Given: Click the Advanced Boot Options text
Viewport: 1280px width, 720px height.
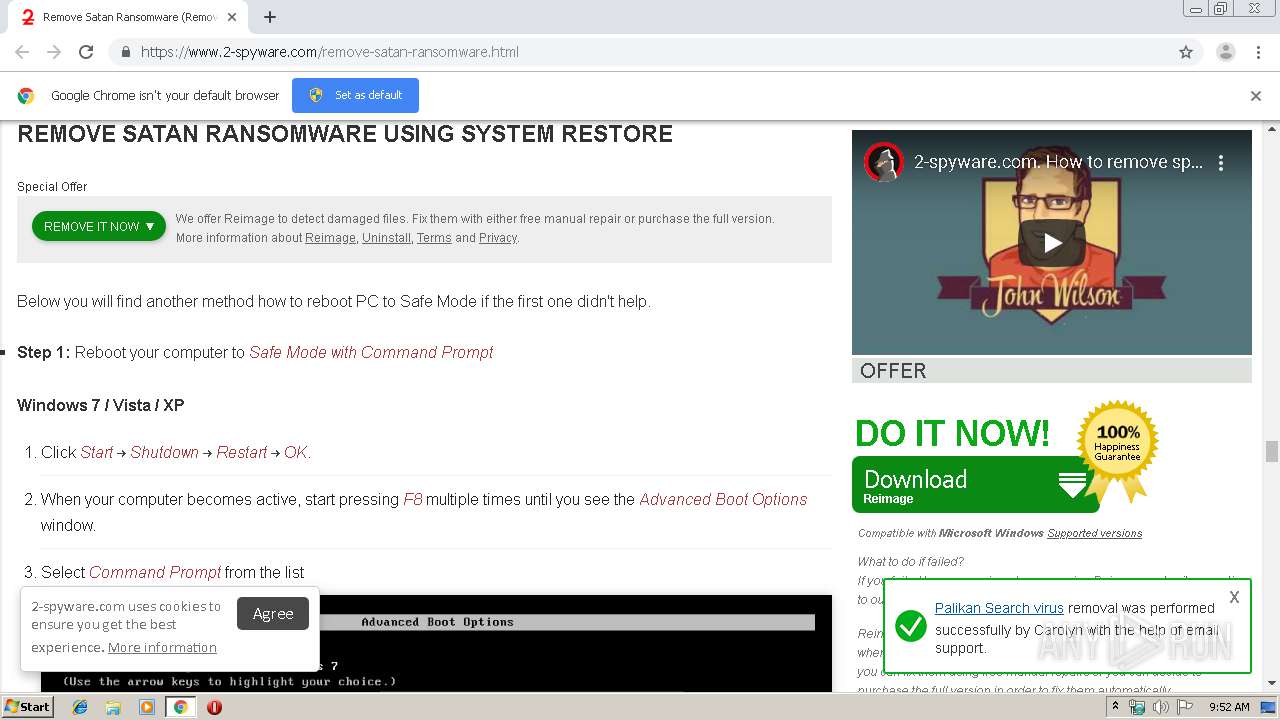Looking at the screenshot, I should [723, 499].
